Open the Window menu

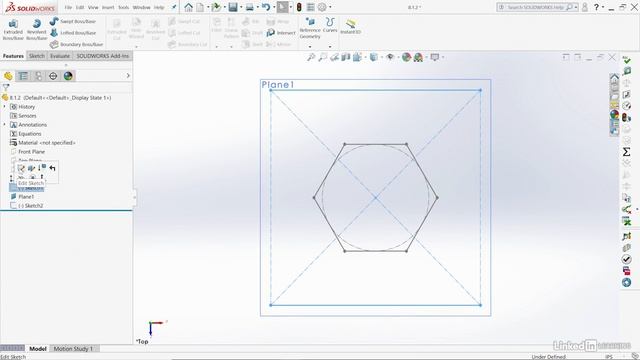(x=142, y=7)
